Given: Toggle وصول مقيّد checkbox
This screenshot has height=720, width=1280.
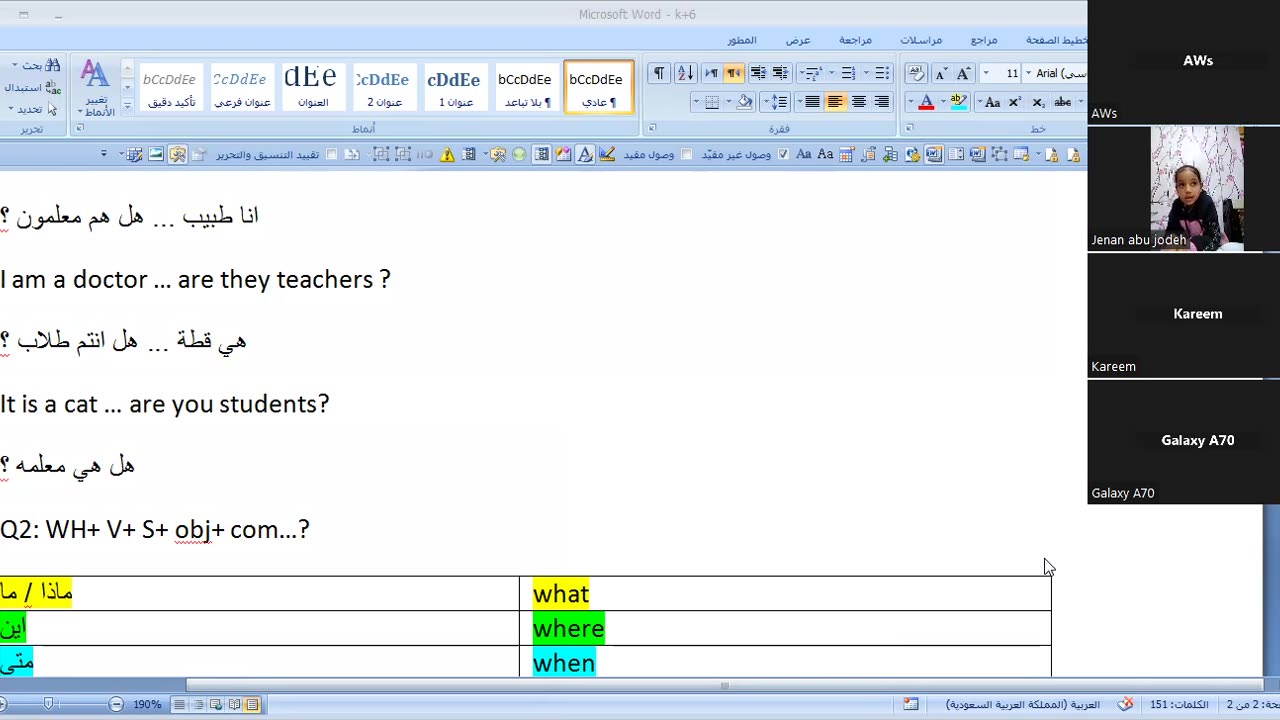Looking at the screenshot, I should tap(686, 155).
